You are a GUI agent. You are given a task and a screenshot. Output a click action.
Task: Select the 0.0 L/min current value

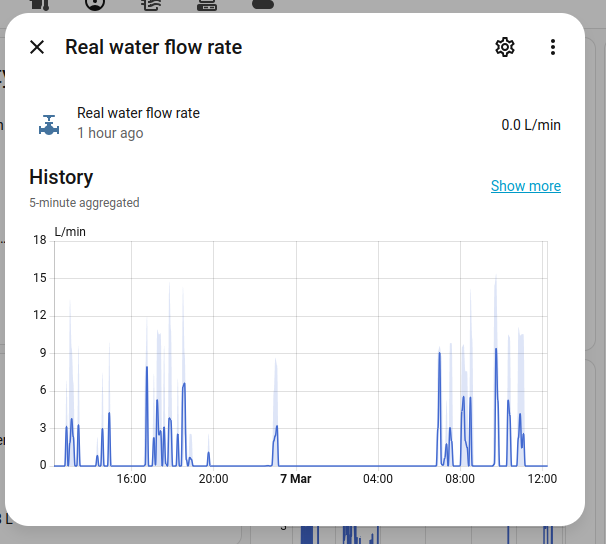tap(531, 125)
